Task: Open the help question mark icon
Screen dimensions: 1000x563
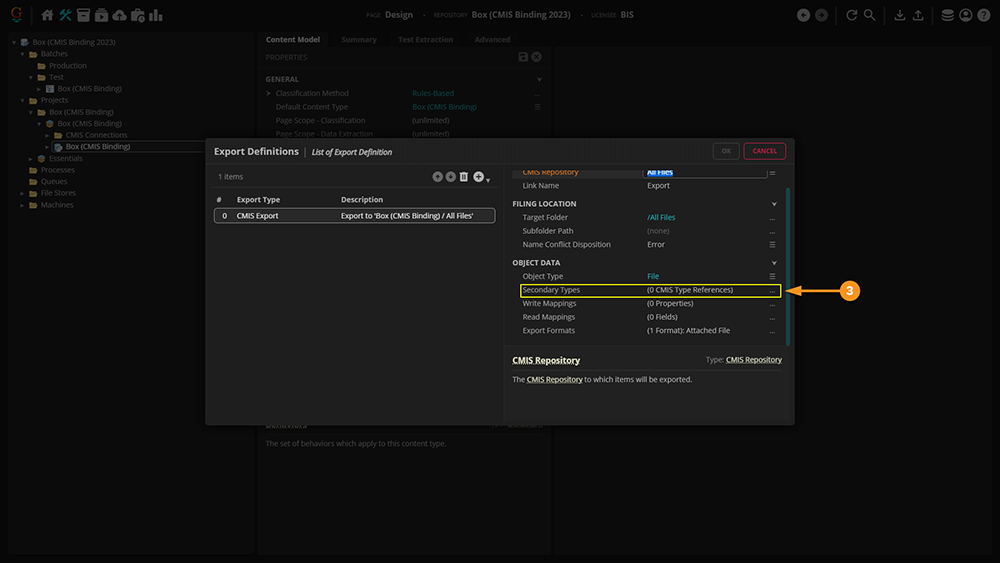Action: [x=983, y=15]
